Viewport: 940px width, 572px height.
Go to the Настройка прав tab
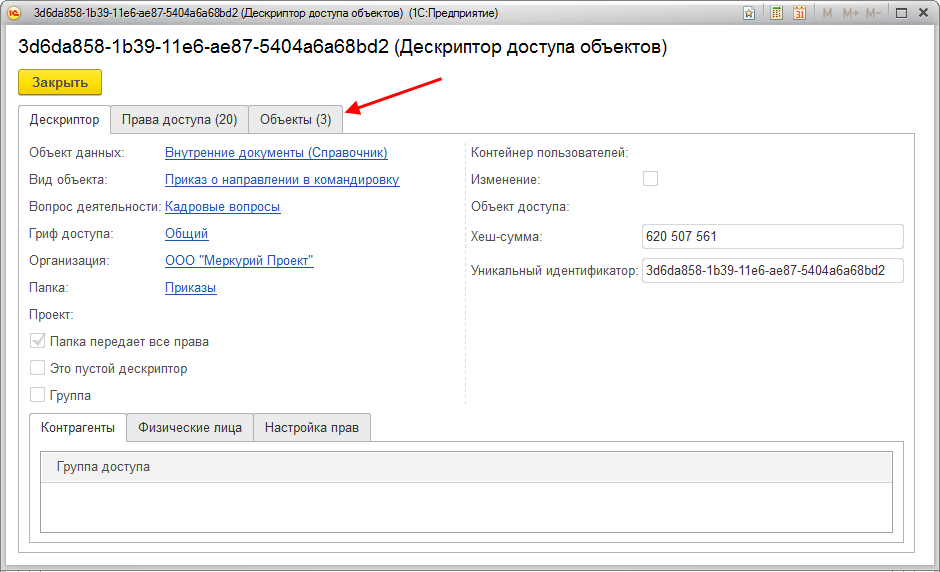click(312, 428)
